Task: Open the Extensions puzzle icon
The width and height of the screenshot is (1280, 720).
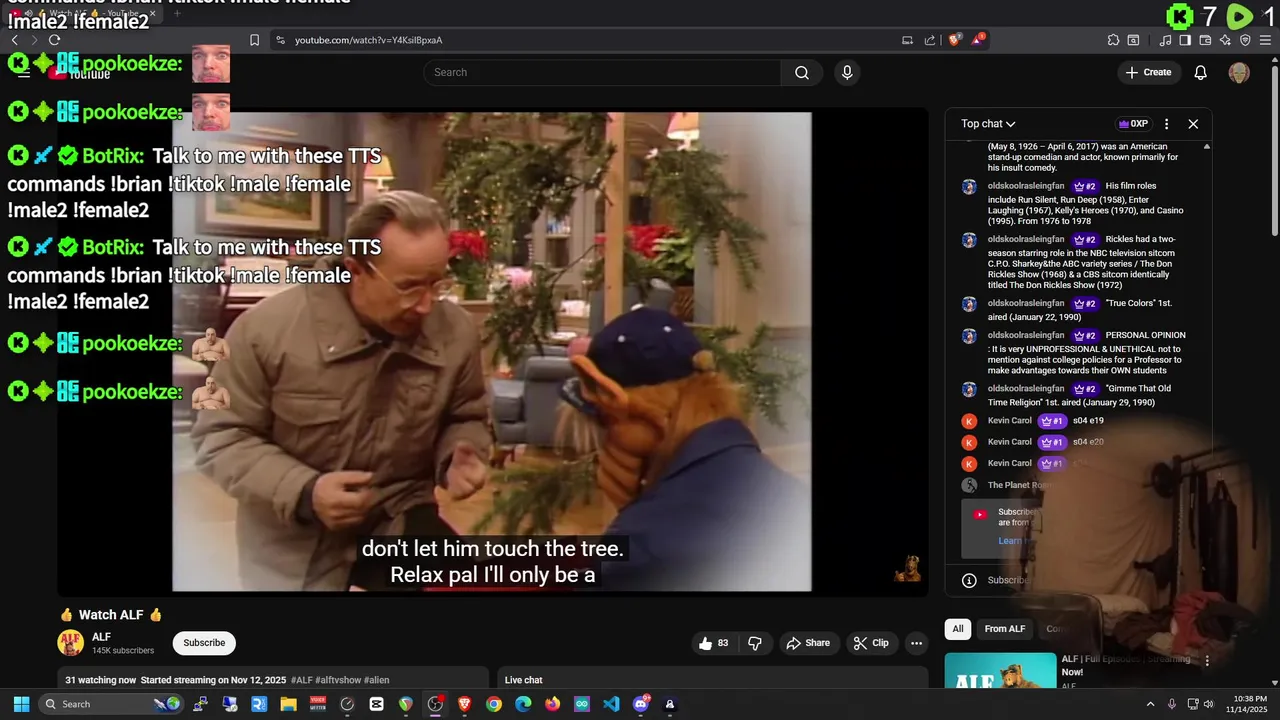Action: 1113,40
